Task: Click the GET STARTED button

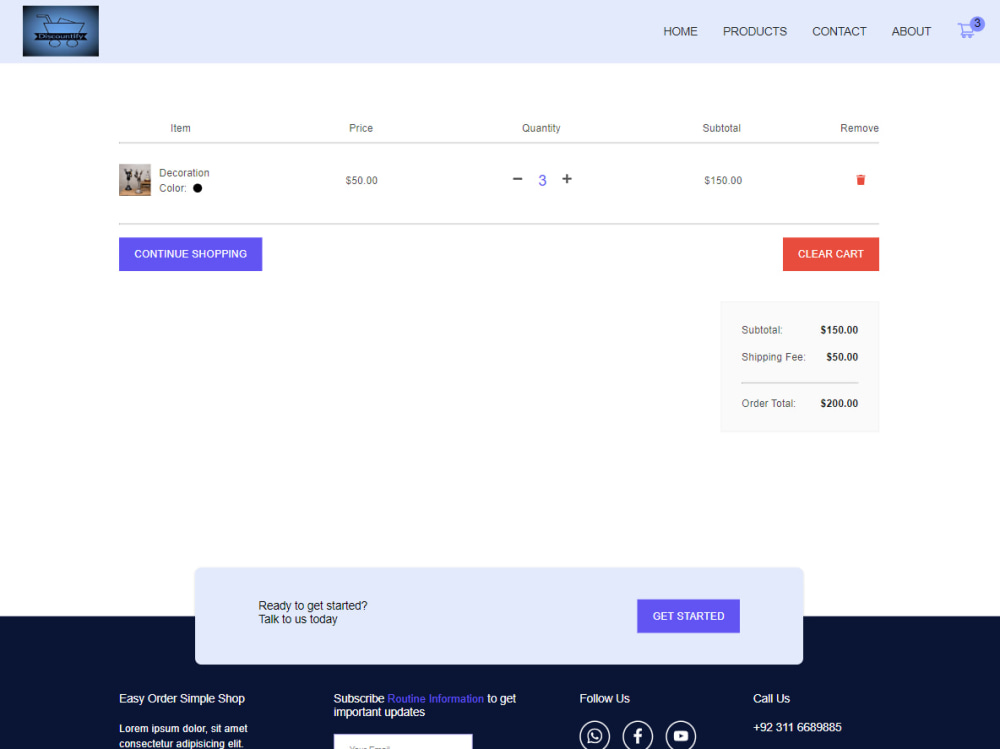Action: pos(688,616)
